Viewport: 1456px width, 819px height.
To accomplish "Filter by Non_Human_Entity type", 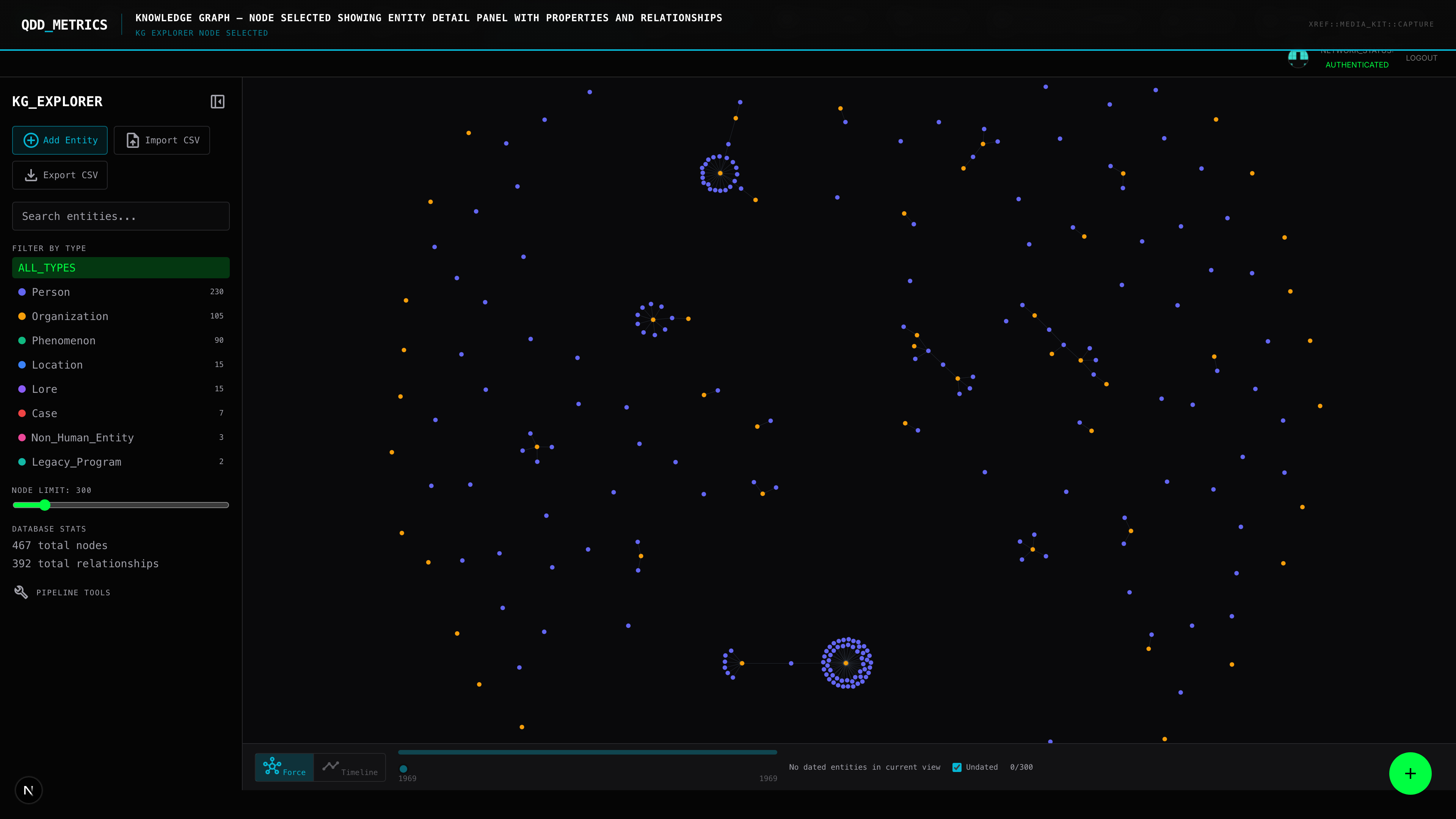I will click(x=83, y=438).
